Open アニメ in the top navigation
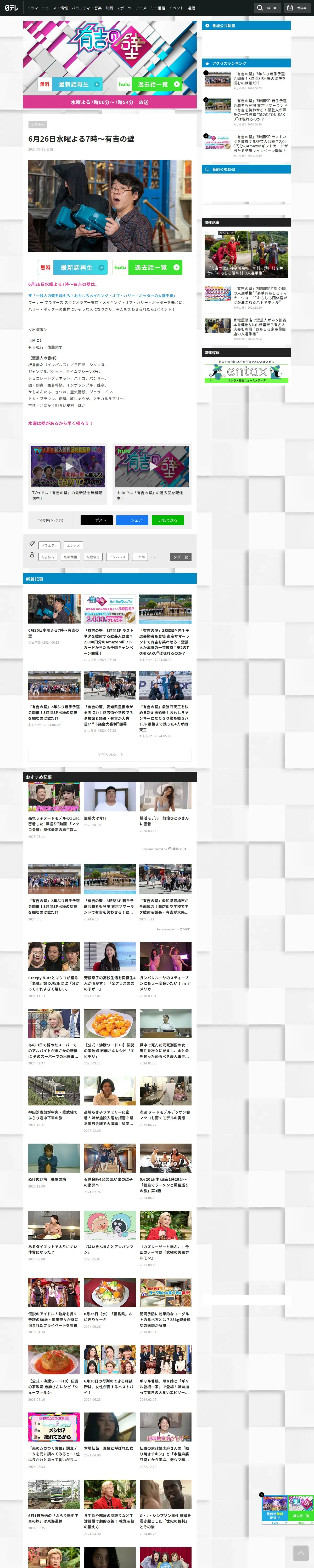 click(x=141, y=8)
